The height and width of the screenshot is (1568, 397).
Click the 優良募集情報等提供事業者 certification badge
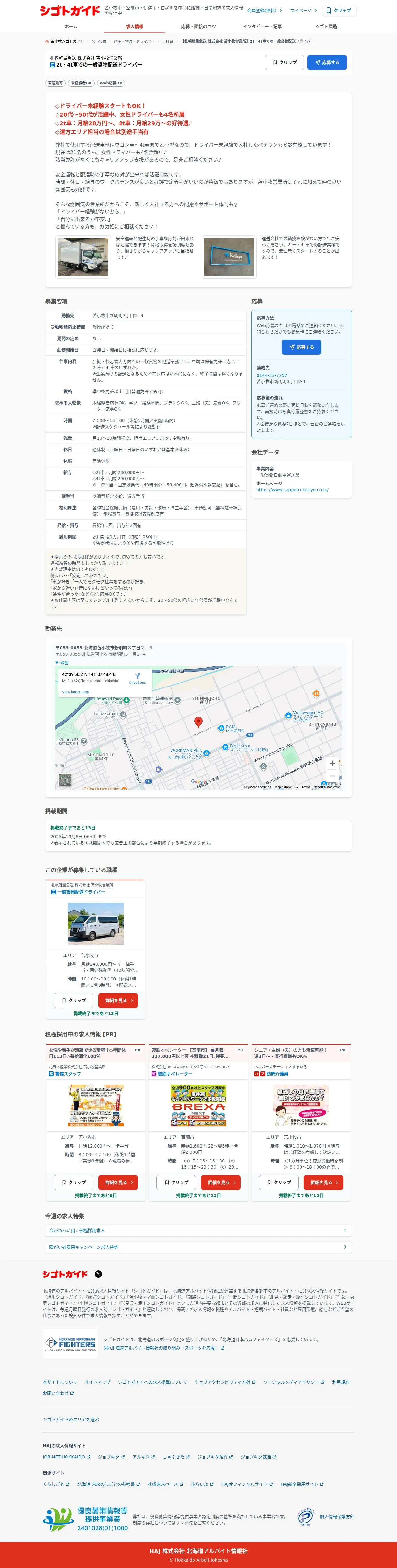[x=85, y=1519]
